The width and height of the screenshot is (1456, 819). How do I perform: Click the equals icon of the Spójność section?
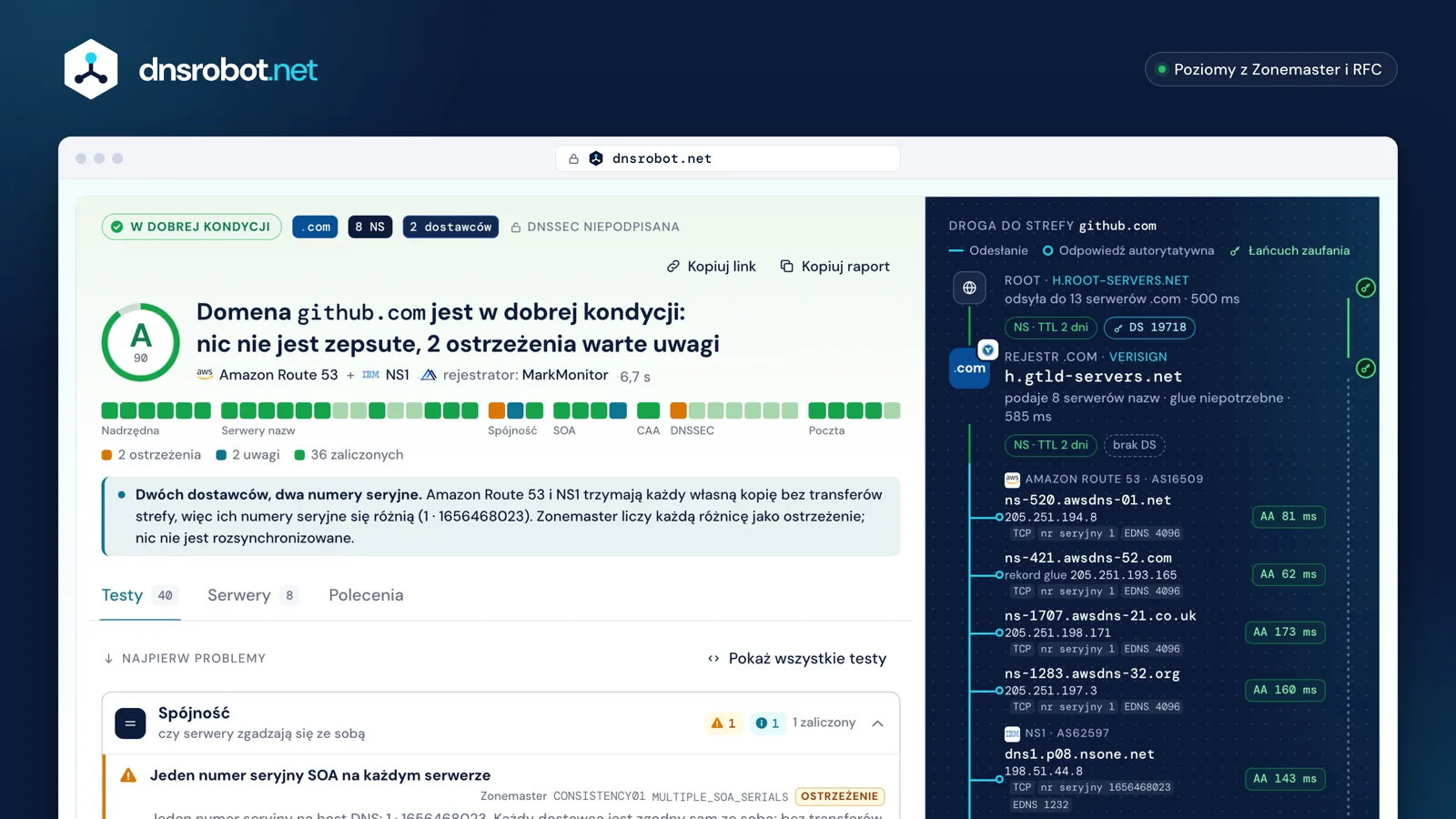point(130,723)
